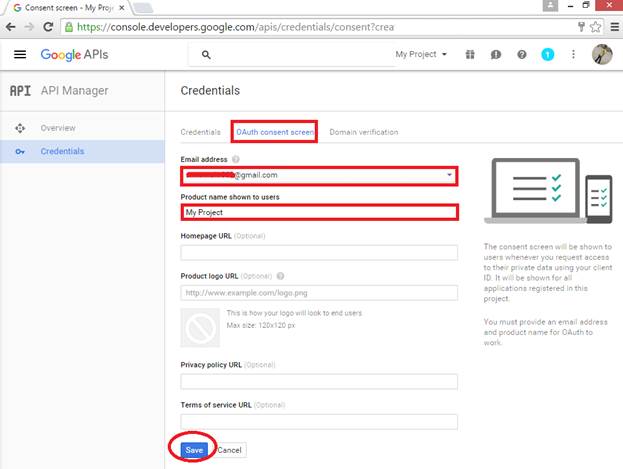Select the Consent screen browser tab

[68, 8]
